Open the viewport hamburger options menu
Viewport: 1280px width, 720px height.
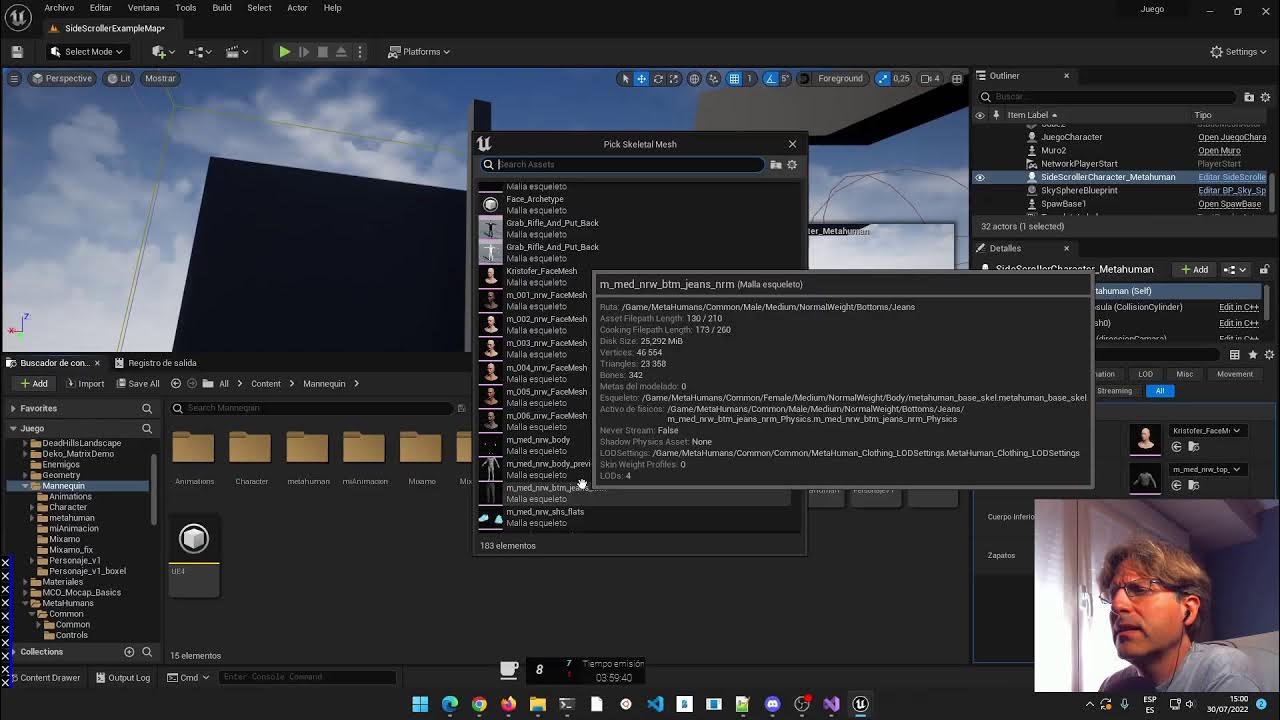tap(14, 78)
